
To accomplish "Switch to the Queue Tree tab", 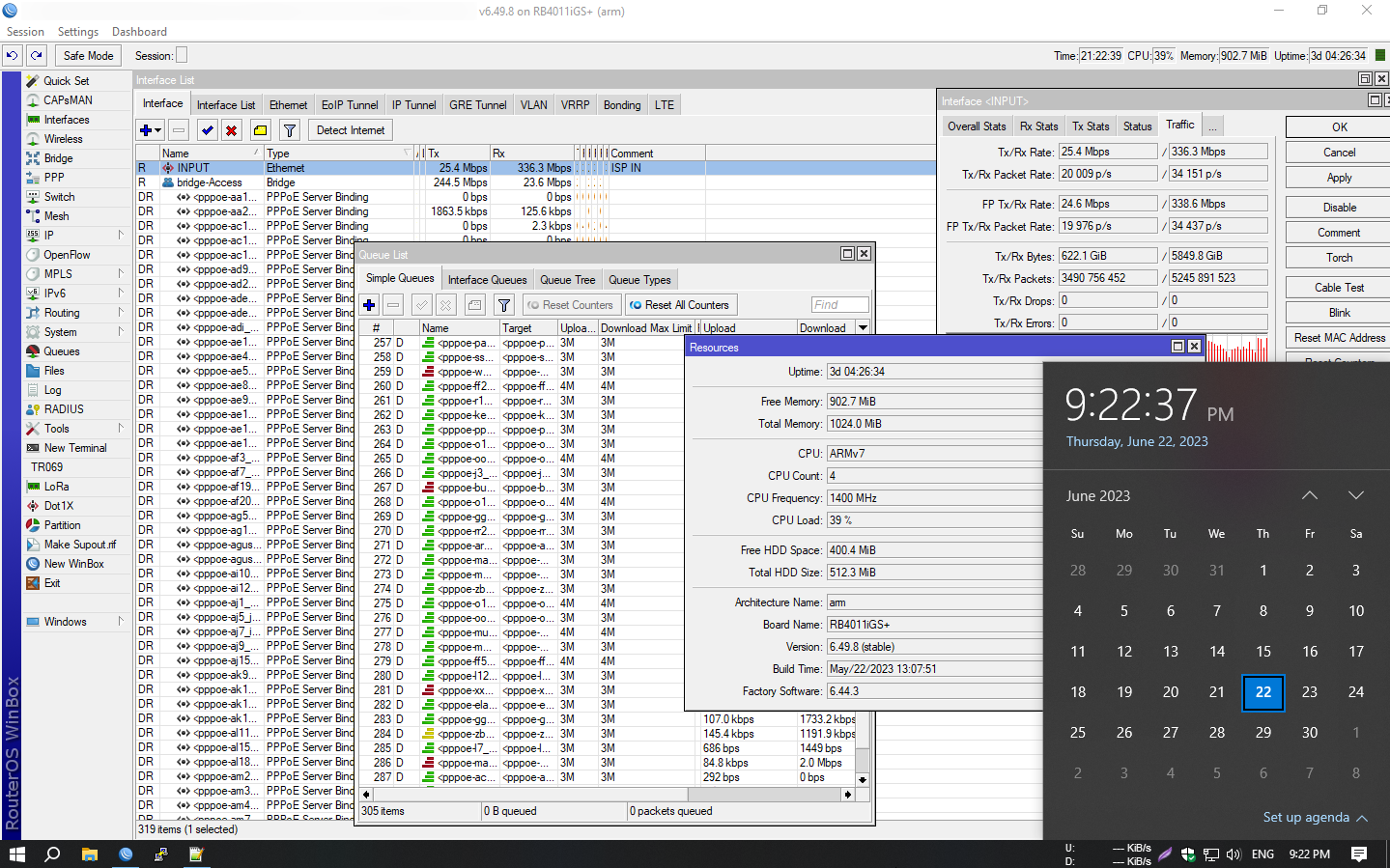I will pyautogui.click(x=568, y=280).
